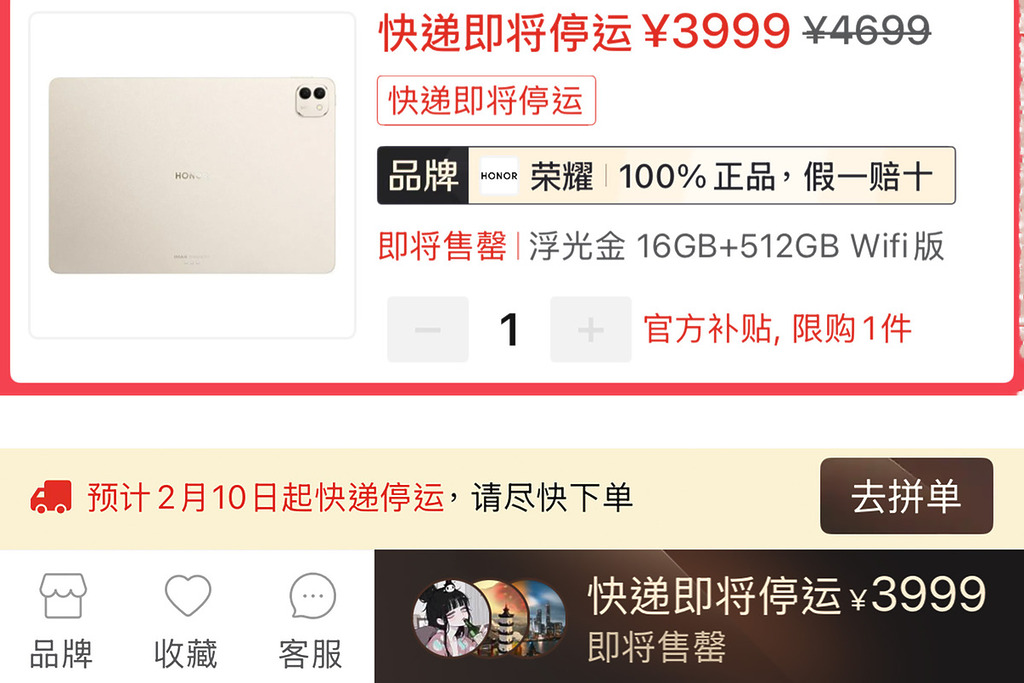Open 客服 chat bubble icon
Image resolution: width=1024 pixels, height=683 pixels.
pyautogui.click(x=312, y=596)
